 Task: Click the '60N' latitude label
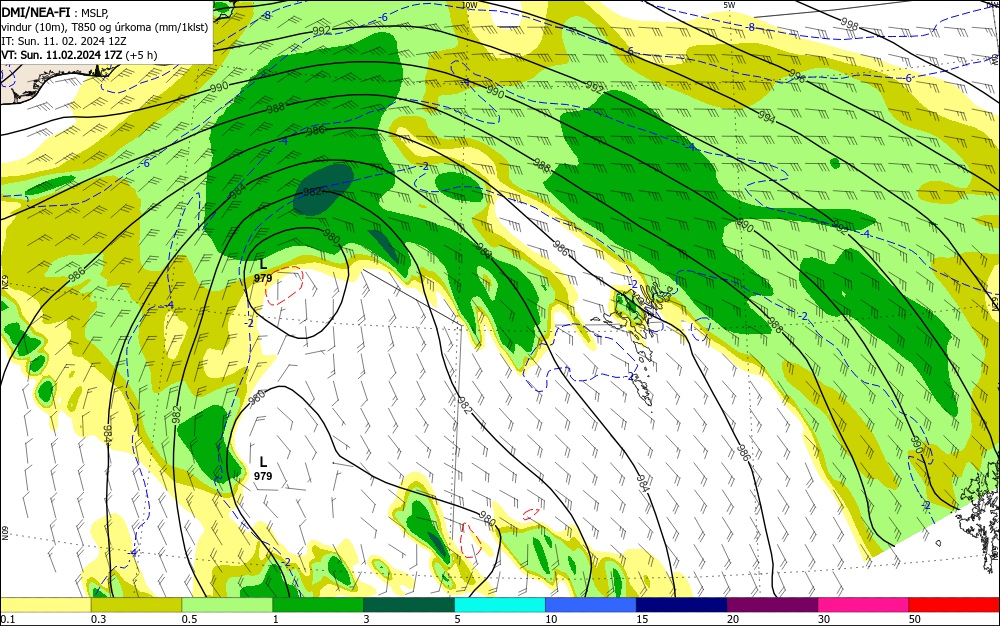click(4, 533)
